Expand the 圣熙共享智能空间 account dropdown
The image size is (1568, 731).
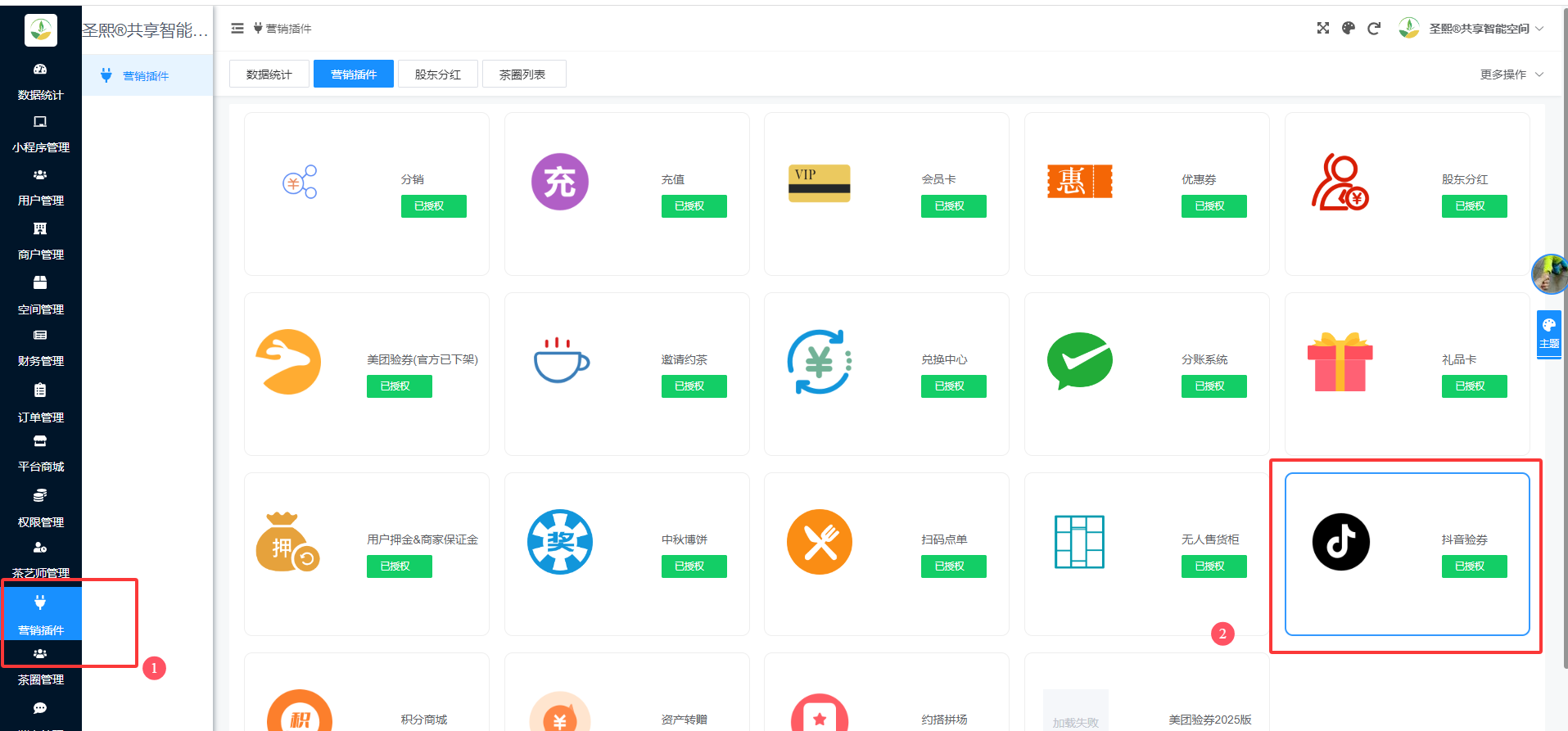pyautogui.click(x=1471, y=29)
